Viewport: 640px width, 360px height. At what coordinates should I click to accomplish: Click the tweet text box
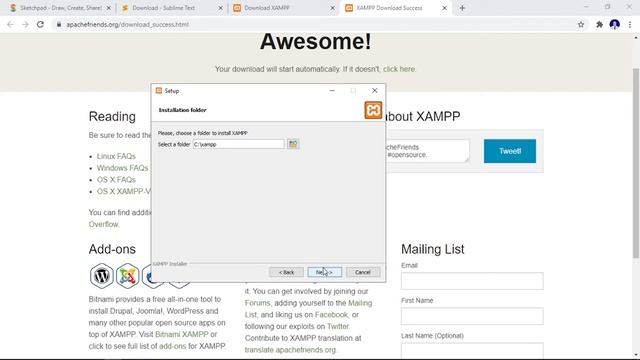tap(427, 151)
